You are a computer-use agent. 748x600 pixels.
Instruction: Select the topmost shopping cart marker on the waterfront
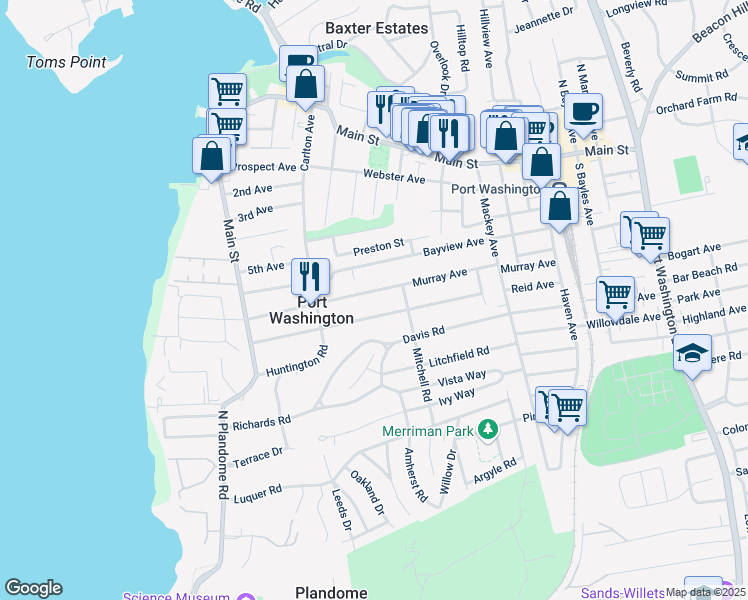(228, 91)
